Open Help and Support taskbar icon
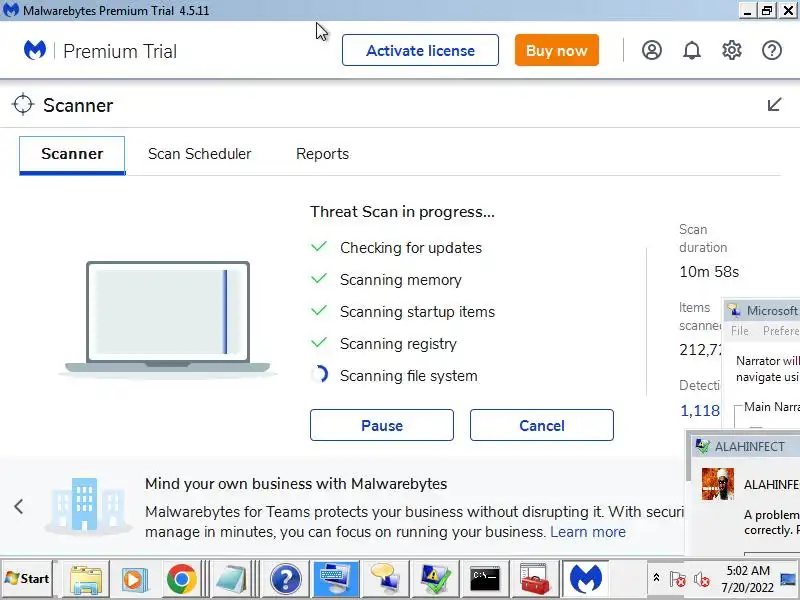The width and height of the screenshot is (800, 600). (285, 579)
